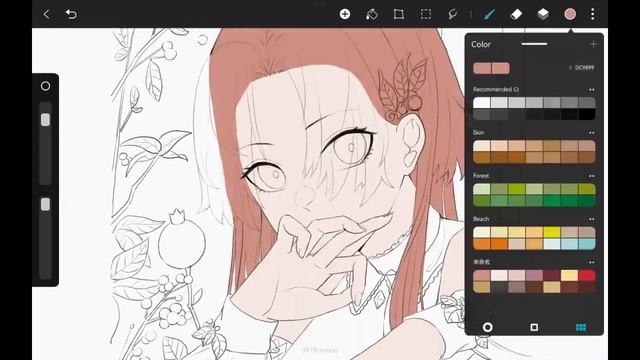This screenshot has width=640, height=360.
Task: Switch to the eraser tool
Action: pyautogui.click(x=516, y=14)
